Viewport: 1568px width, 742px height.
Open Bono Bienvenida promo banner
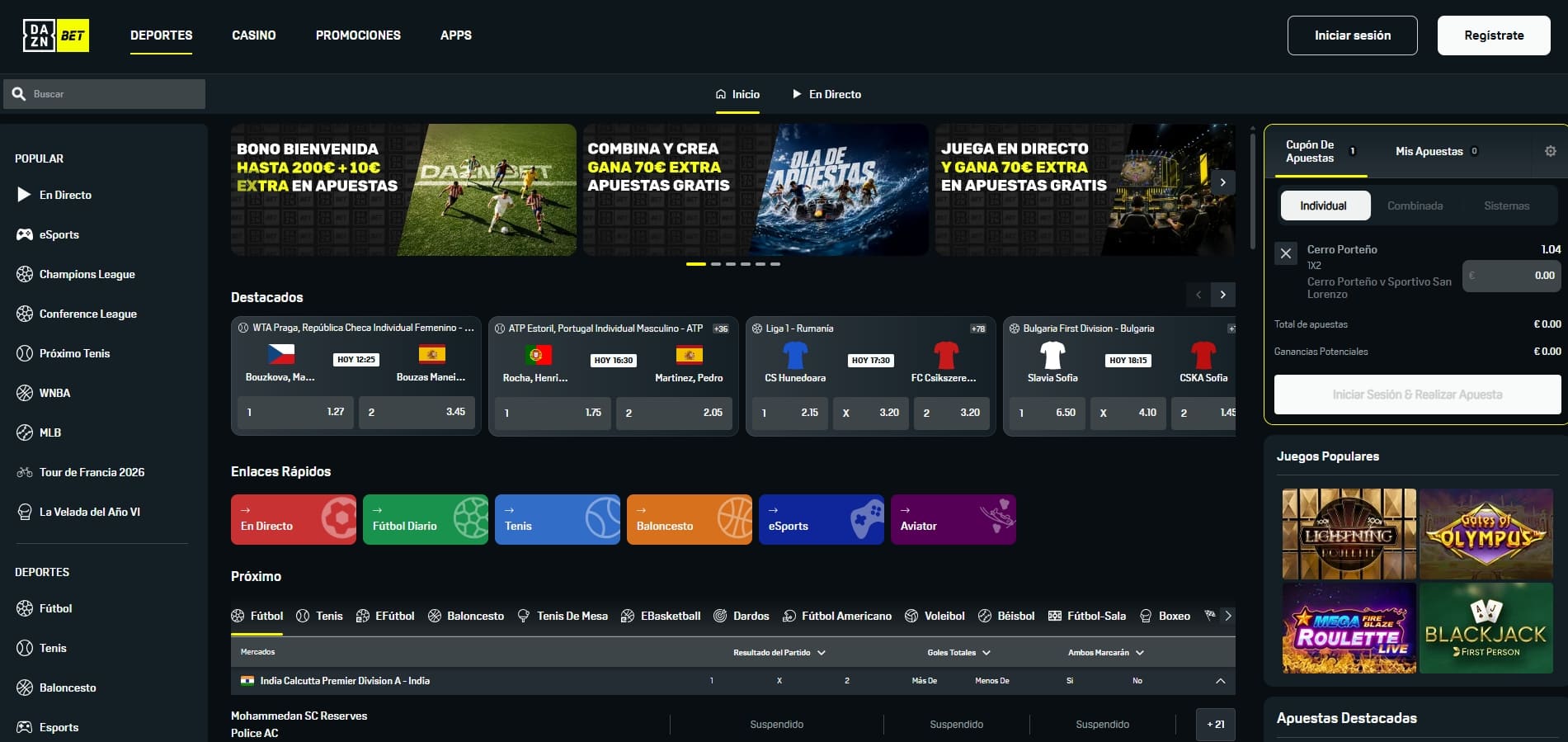403,190
